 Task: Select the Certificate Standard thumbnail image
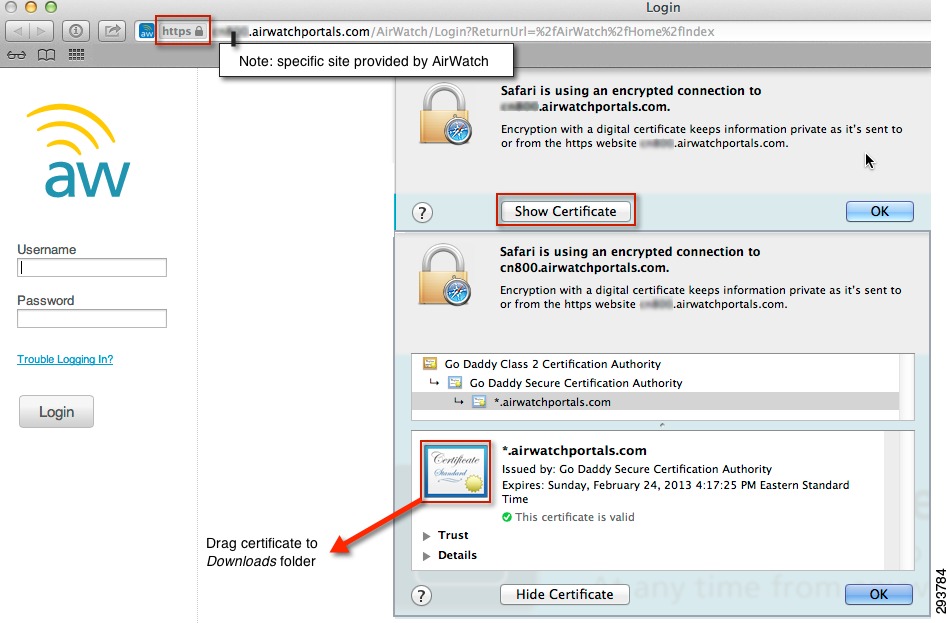click(x=456, y=472)
